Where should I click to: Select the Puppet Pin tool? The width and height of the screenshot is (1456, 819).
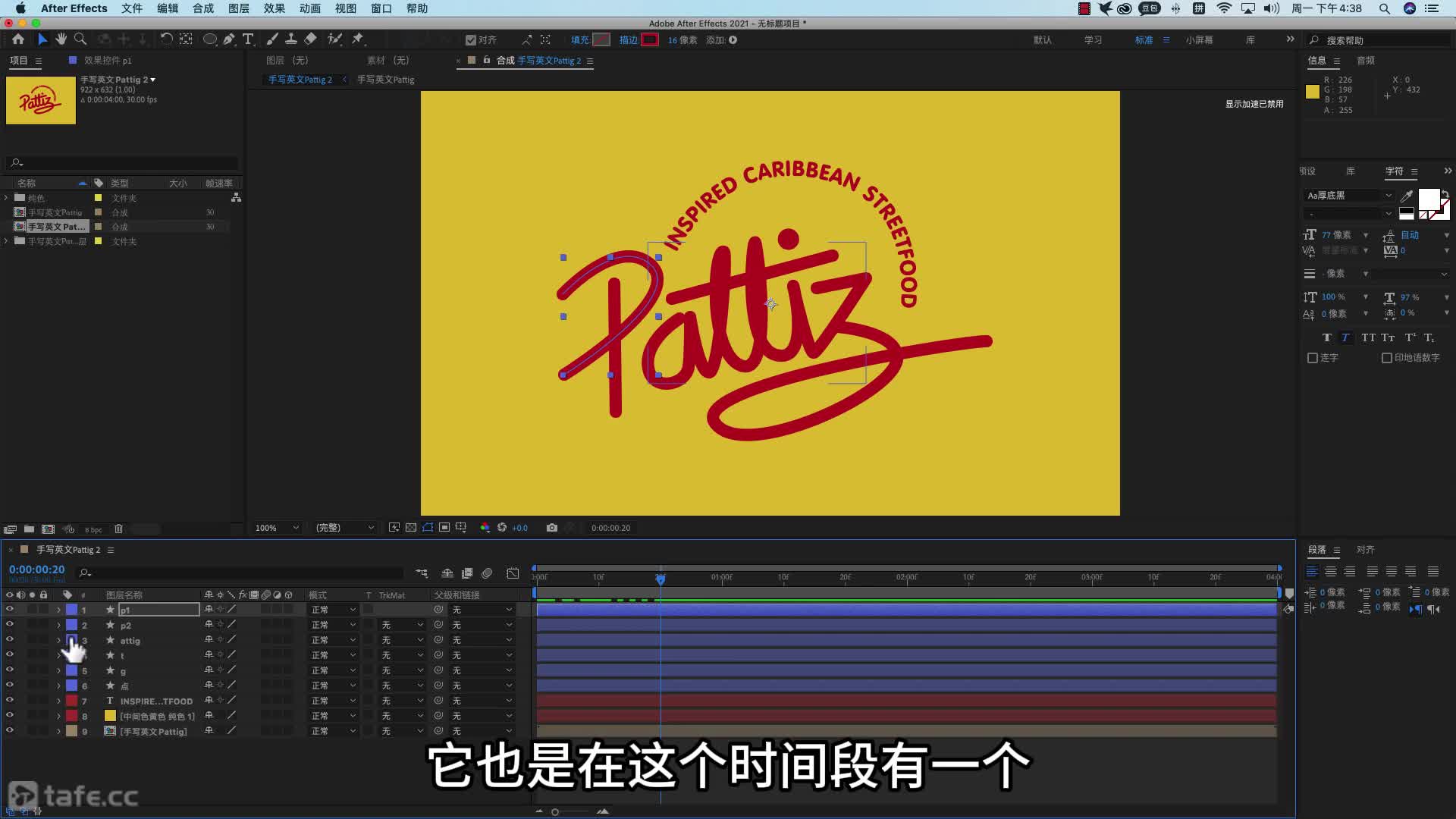358,39
